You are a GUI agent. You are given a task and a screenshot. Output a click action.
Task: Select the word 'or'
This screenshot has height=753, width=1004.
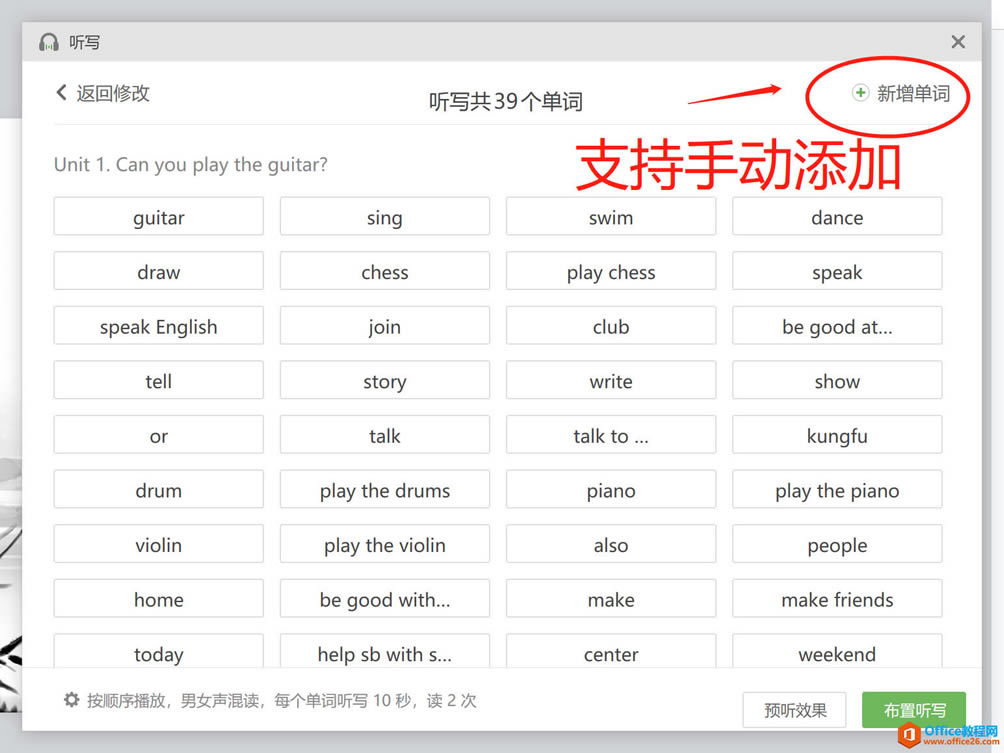click(159, 435)
